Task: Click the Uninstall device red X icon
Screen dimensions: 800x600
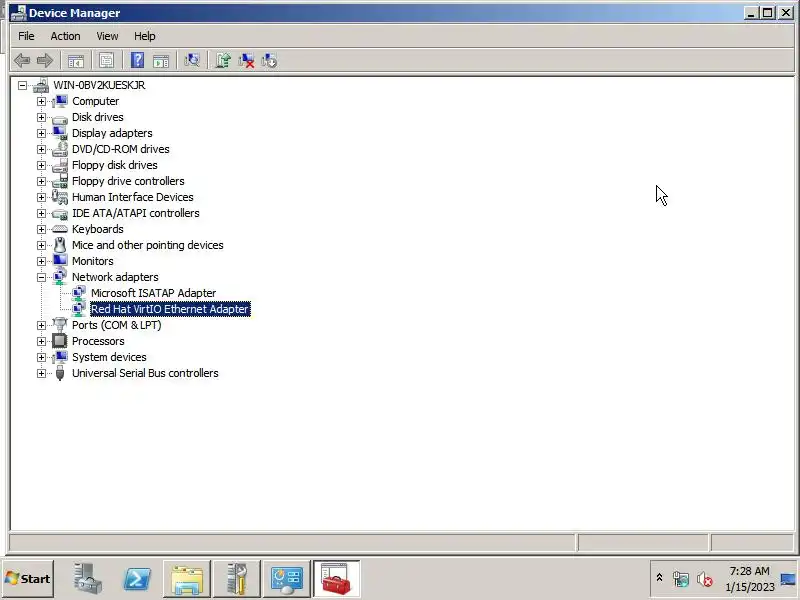Action: (246, 61)
